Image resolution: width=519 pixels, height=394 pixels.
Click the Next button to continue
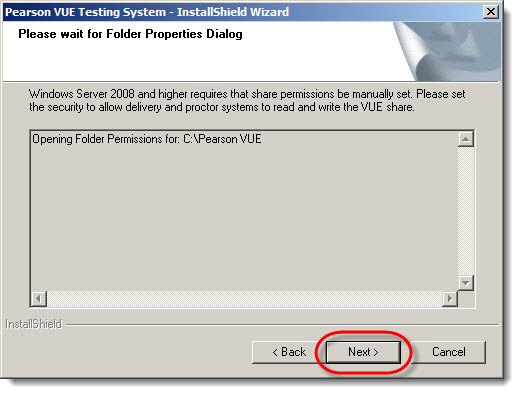tap(363, 352)
